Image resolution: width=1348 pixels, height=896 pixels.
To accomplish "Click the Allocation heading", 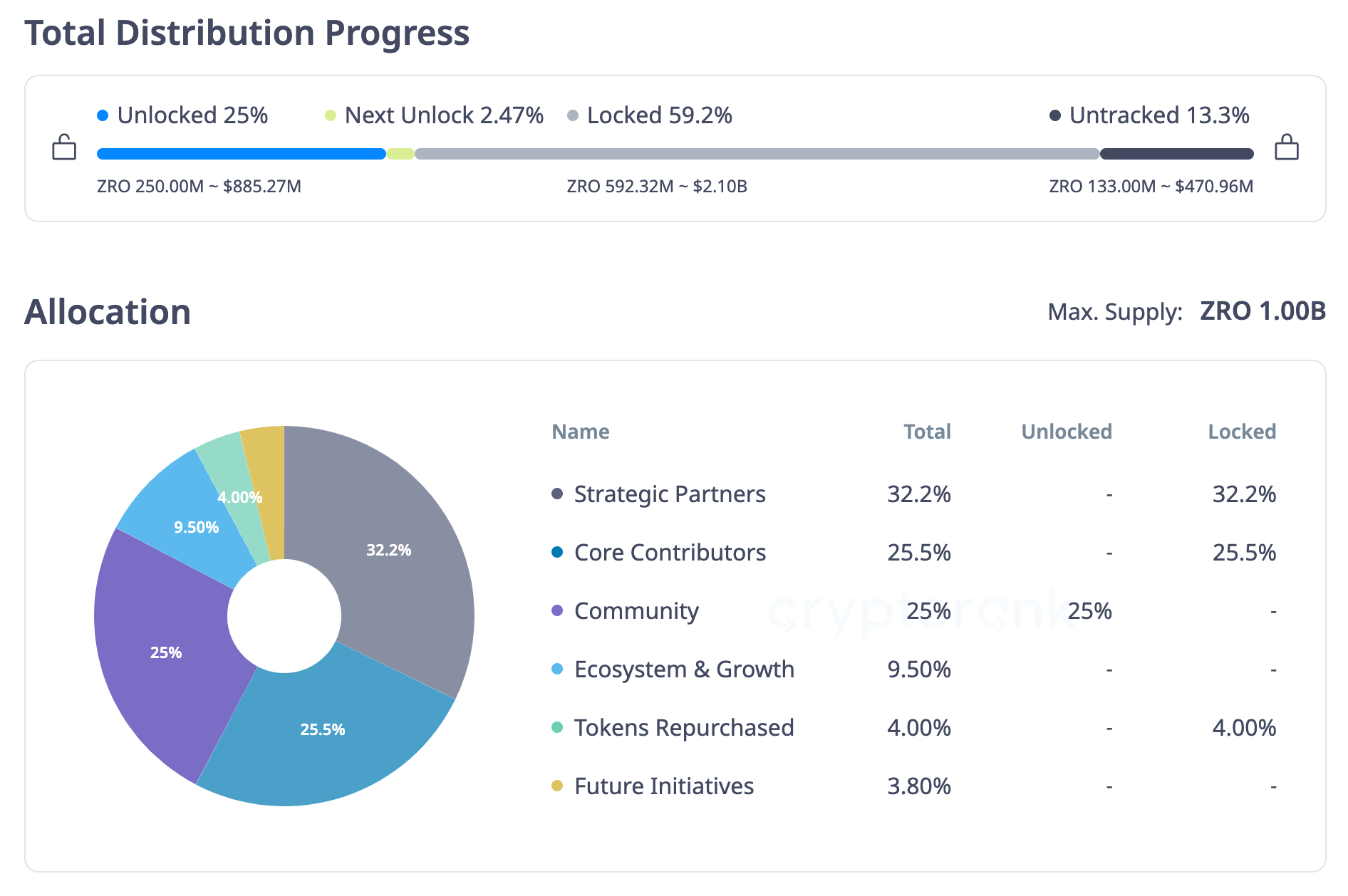I will coord(108,312).
